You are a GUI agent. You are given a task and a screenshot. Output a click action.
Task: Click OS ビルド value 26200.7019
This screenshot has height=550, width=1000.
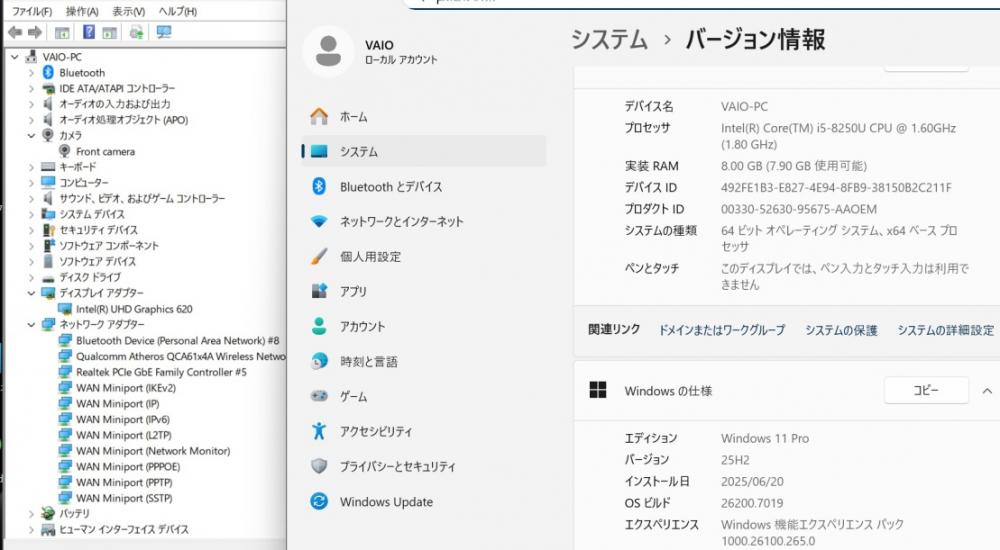pyautogui.click(x=752, y=503)
